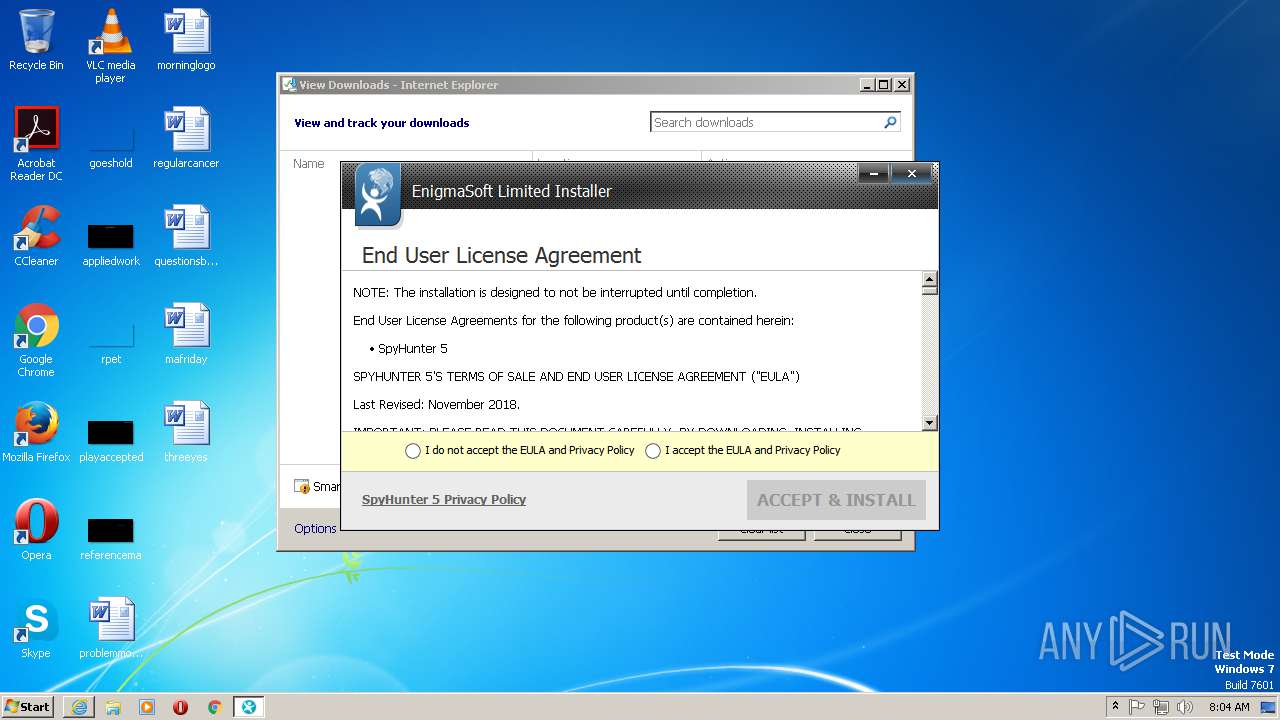The width and height of the screenshot is (1280, 720).
Task: Click the EnigmaSoft installer logo icon
Action: 377,195
